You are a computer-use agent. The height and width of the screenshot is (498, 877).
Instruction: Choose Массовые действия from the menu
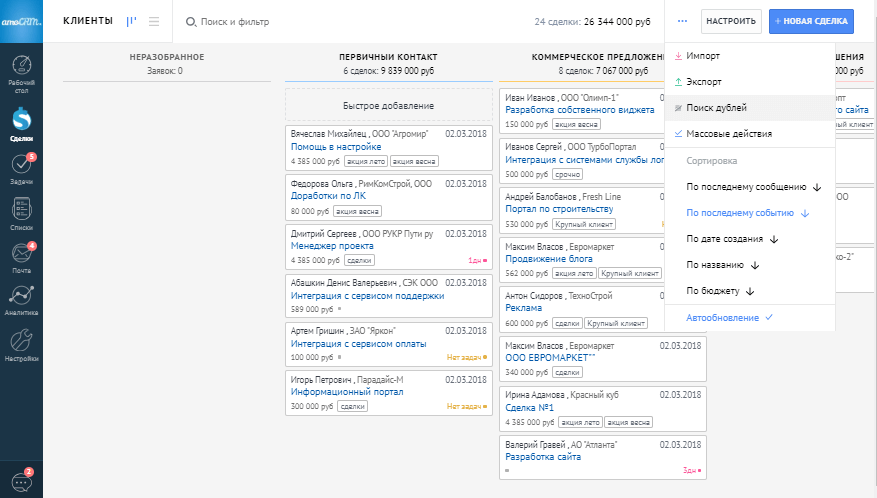tap(729, 134)
